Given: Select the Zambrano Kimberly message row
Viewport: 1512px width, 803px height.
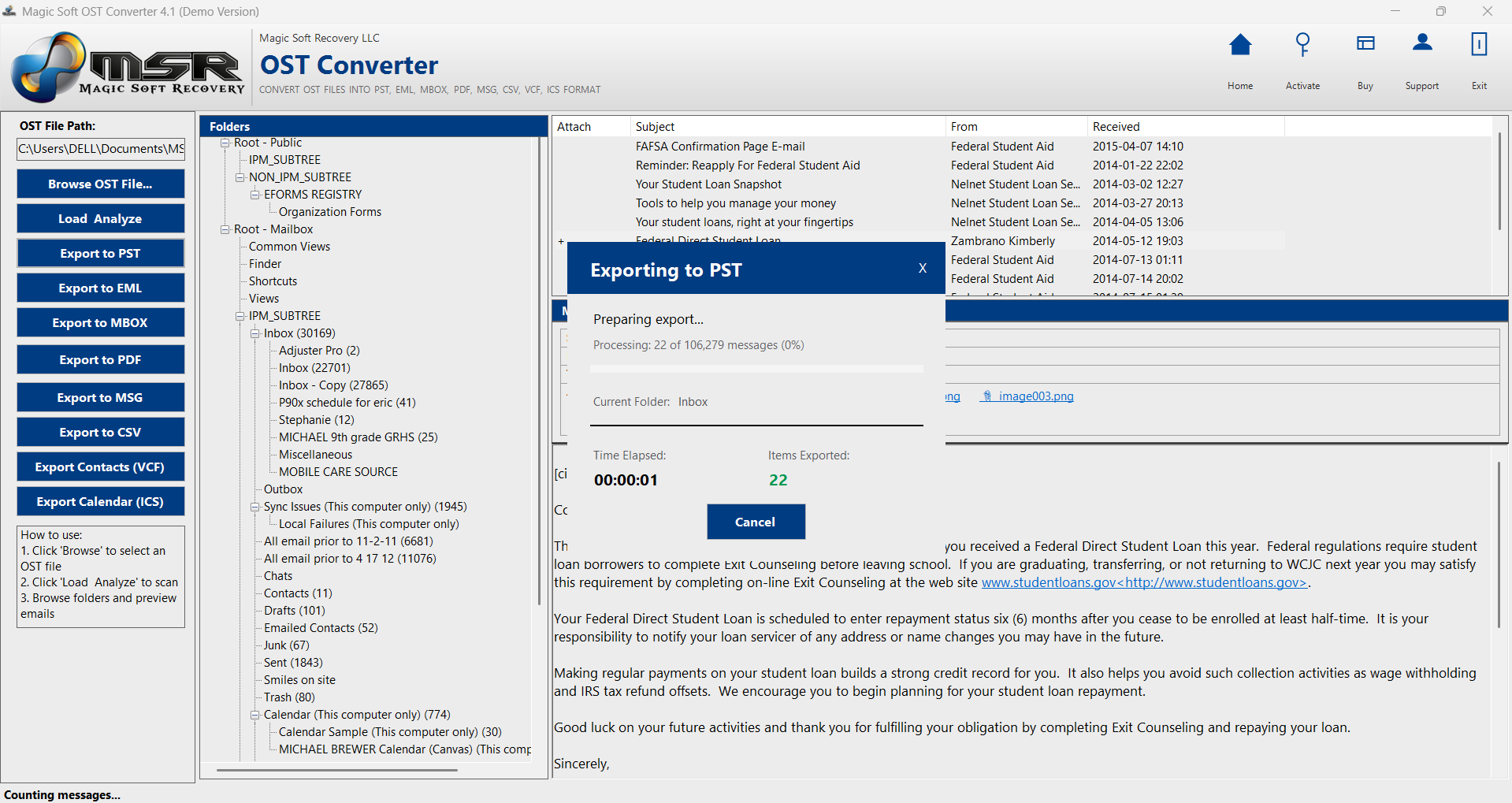Looking at the screenshot, I should coord(918,241).
